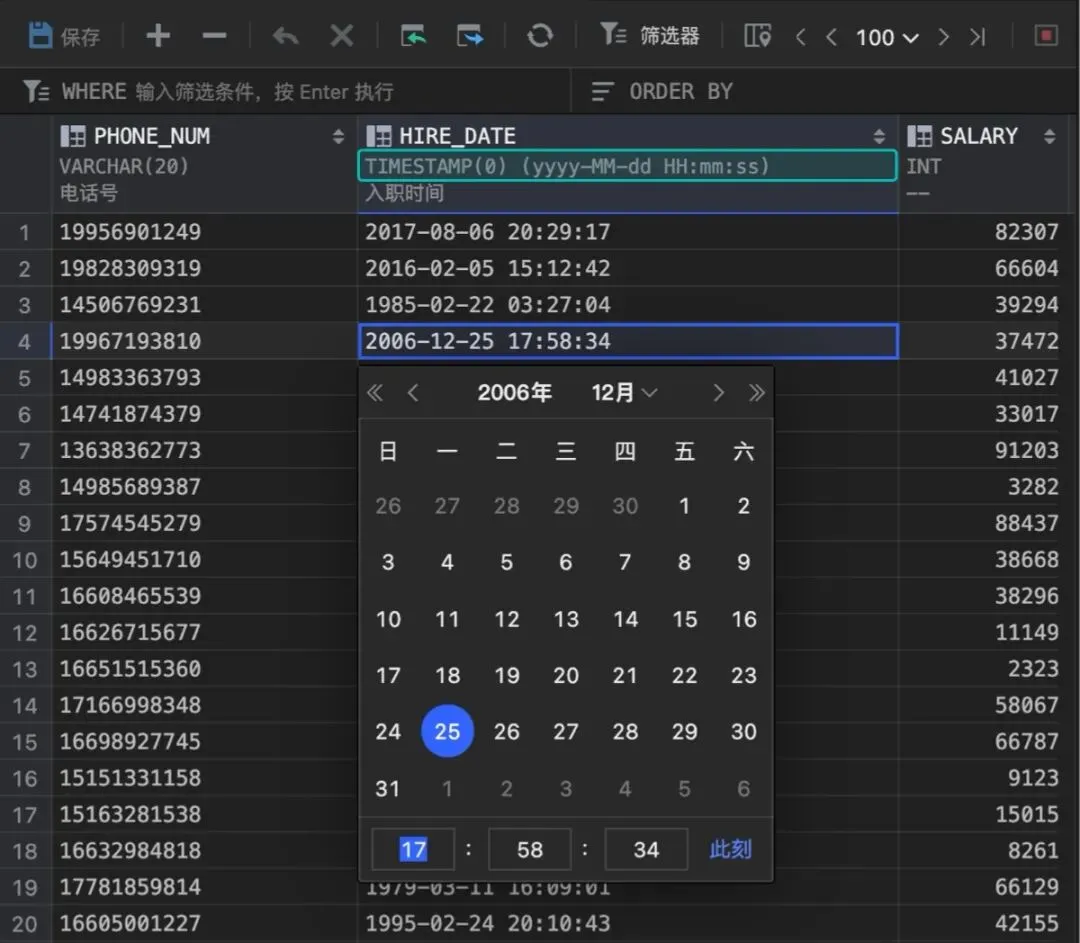Image resolution: width=1080 pixels, height=943 pixels.
Task: Sort the PHONE_NUM column
Action: (x=338, y=136)
